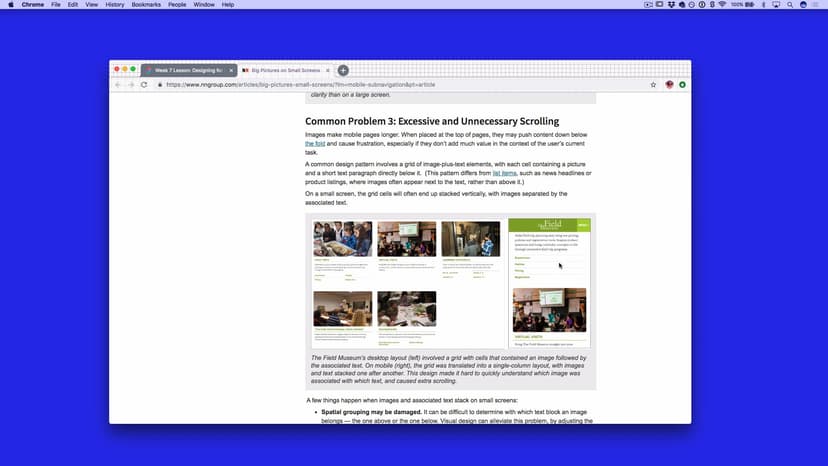Click the green extension icon in toolbar
Image resolution: width=828 pixels, height=466 pixels.
682,85
